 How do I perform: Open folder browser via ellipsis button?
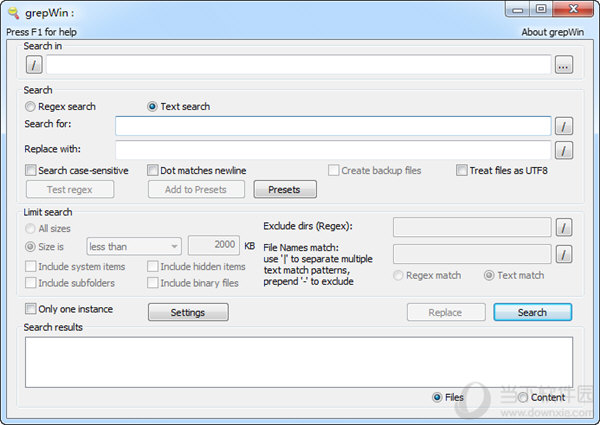click(564, 65)
